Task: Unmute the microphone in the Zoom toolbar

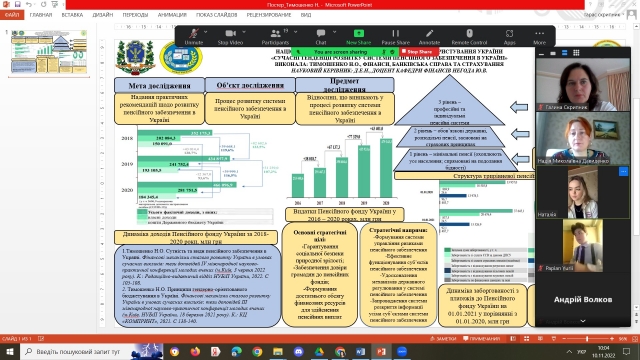Action: click(193, 37)
